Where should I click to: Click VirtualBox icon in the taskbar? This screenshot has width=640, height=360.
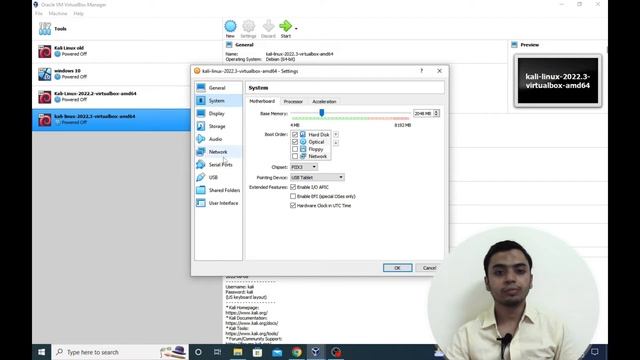coord(316,352)
